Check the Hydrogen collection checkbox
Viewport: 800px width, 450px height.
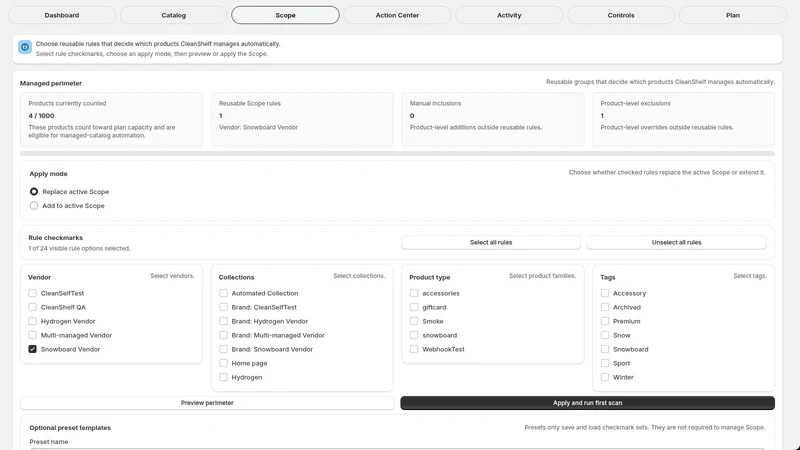tap(223, 377)
